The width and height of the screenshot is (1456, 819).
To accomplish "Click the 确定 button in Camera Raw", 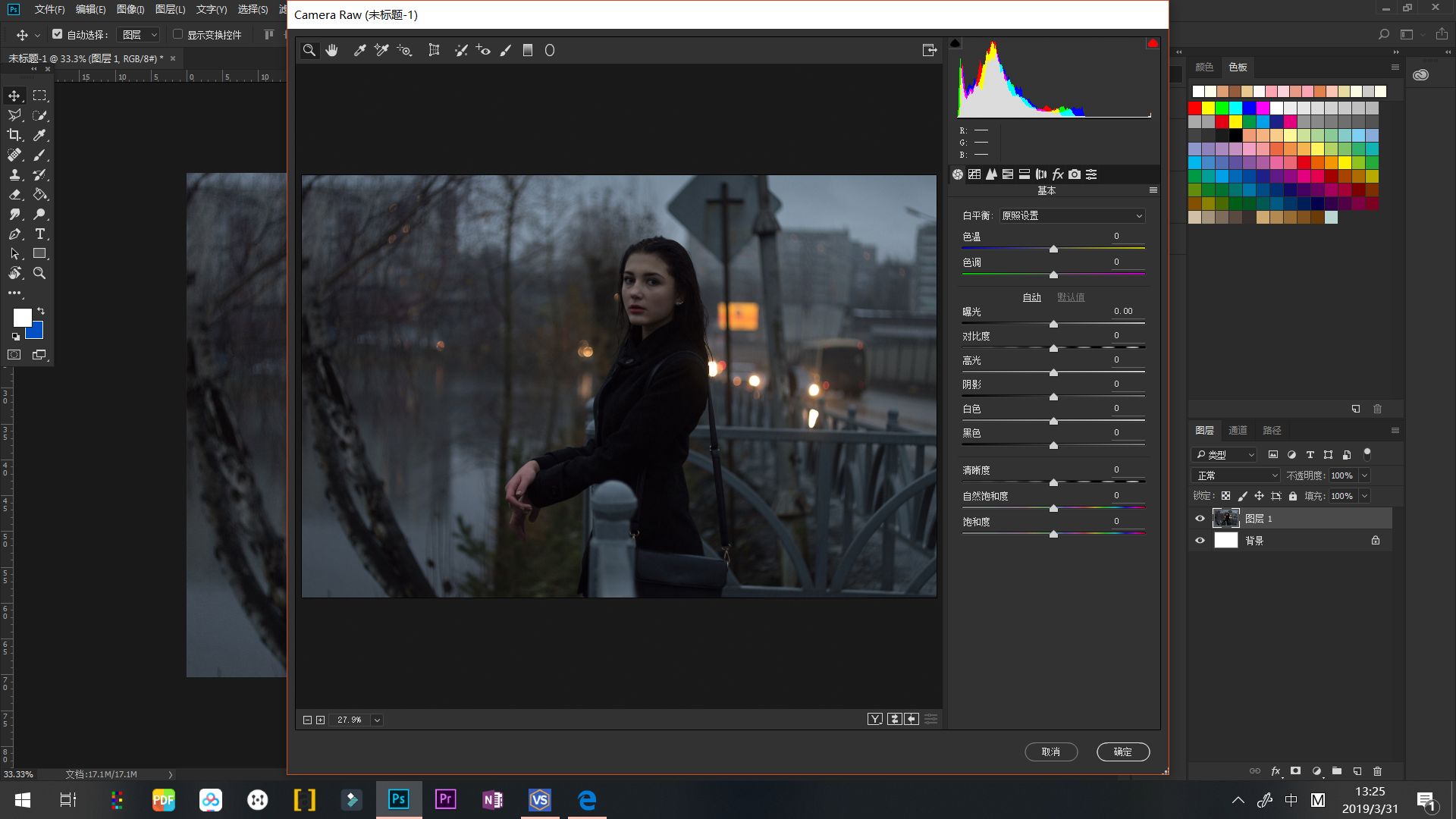I will [x=1123, y=752].
